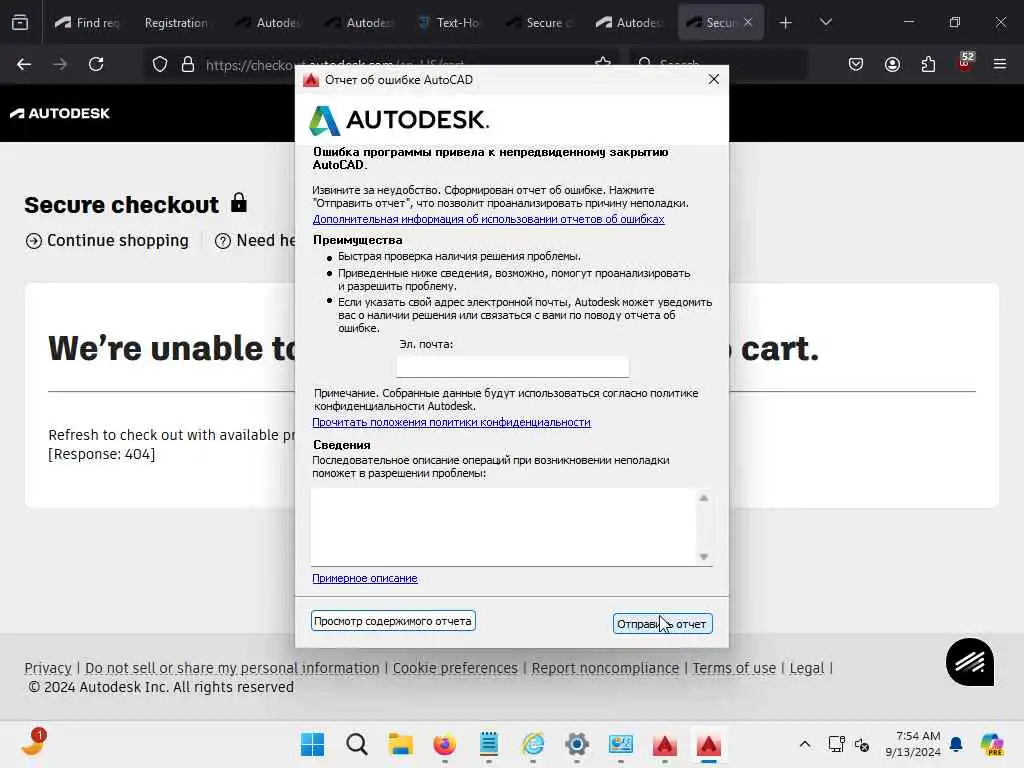Open the Legal footer link

(807, 668)
